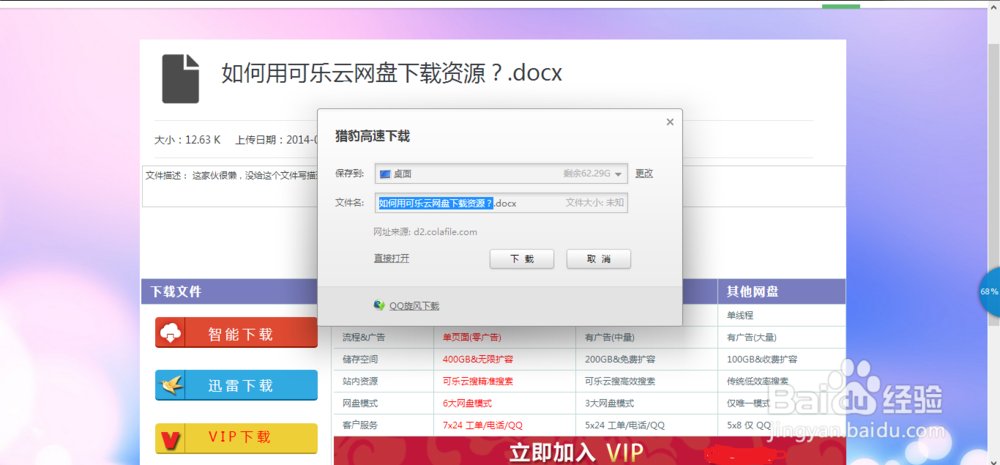Click the bird icon on 迅雷下载 button
This screenshot has height=465, width=1000.
pos(172,385)
